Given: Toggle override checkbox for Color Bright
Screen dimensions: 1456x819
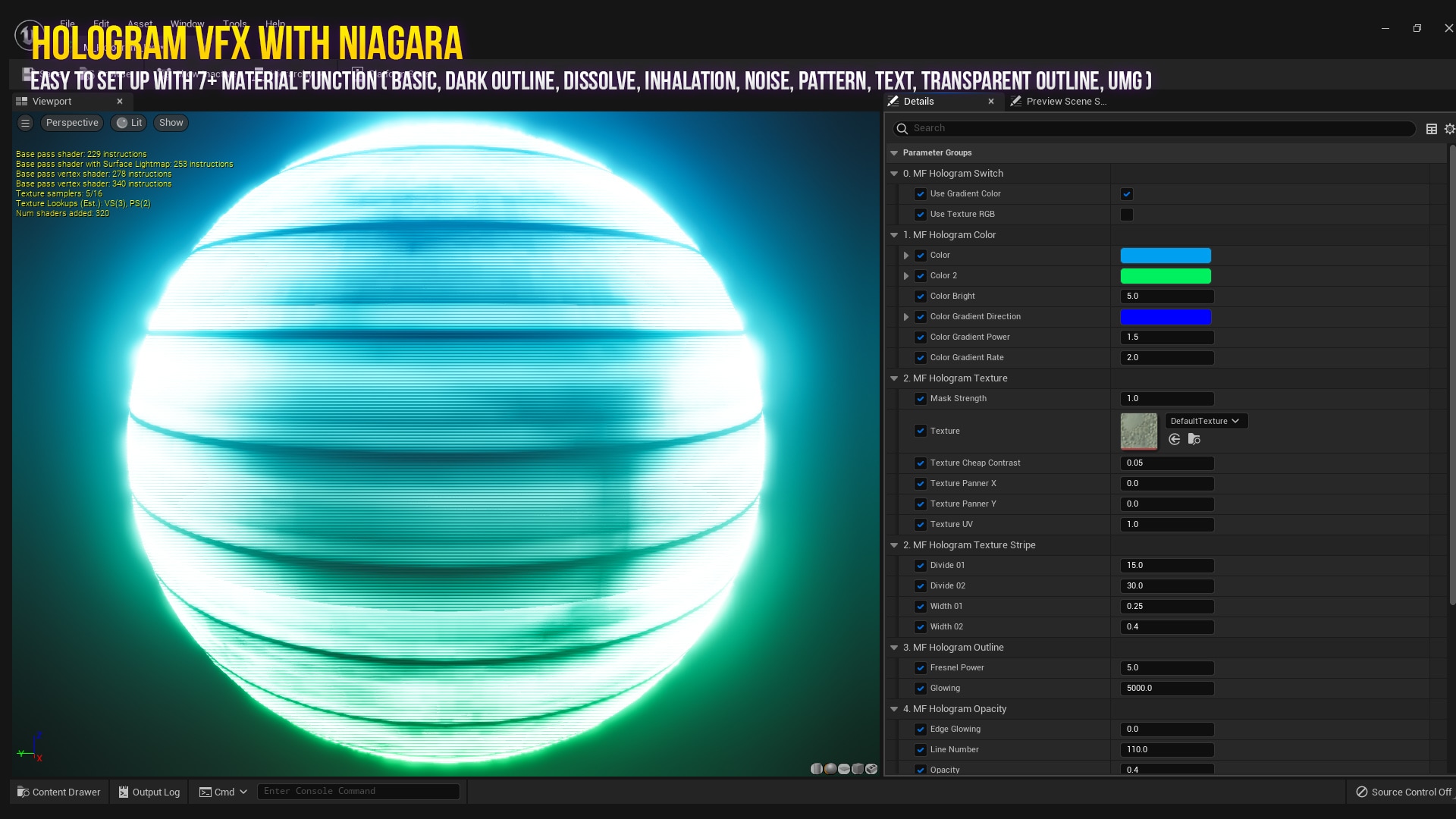Looking at the screenshot, I should click(921, 297).
